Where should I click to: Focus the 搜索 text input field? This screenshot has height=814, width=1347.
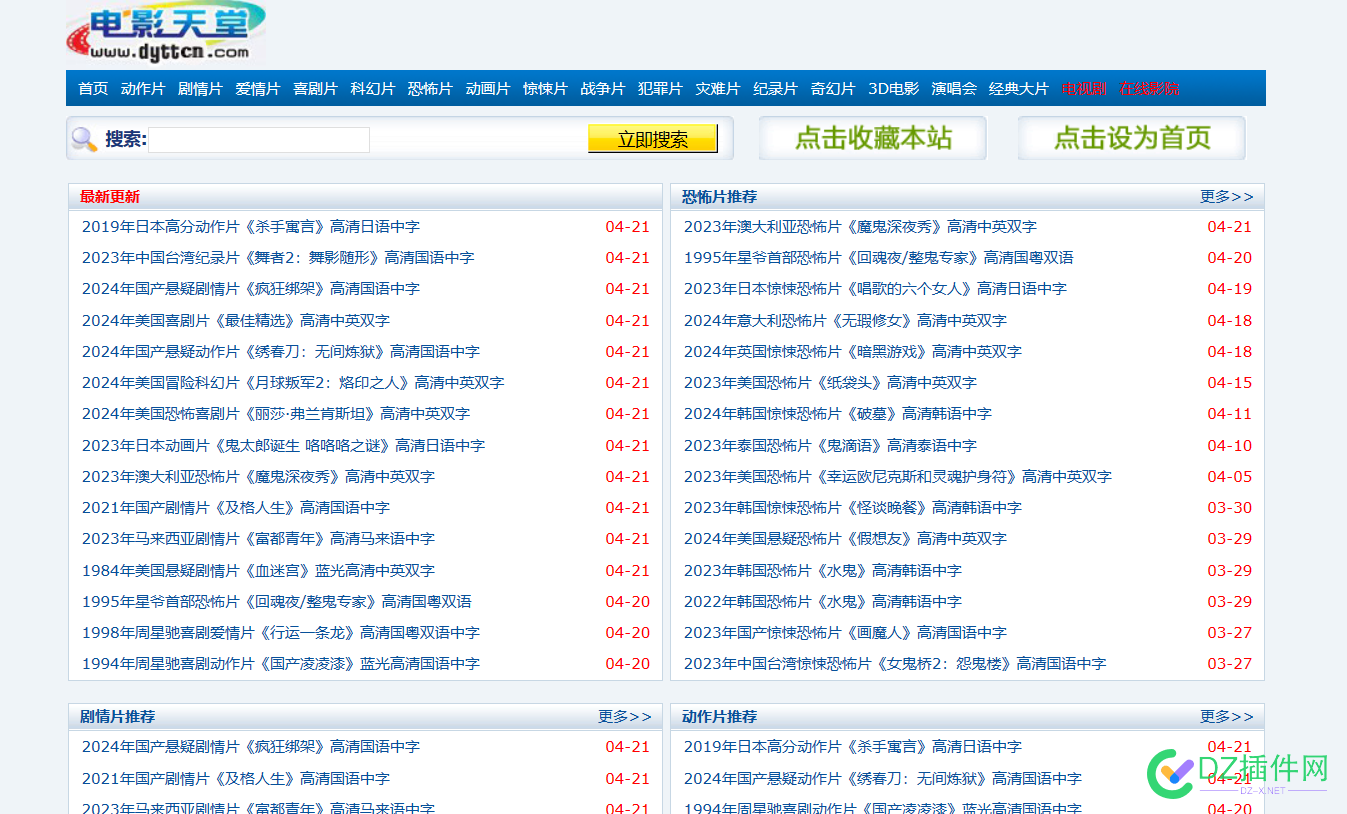(x=259, y=140)
